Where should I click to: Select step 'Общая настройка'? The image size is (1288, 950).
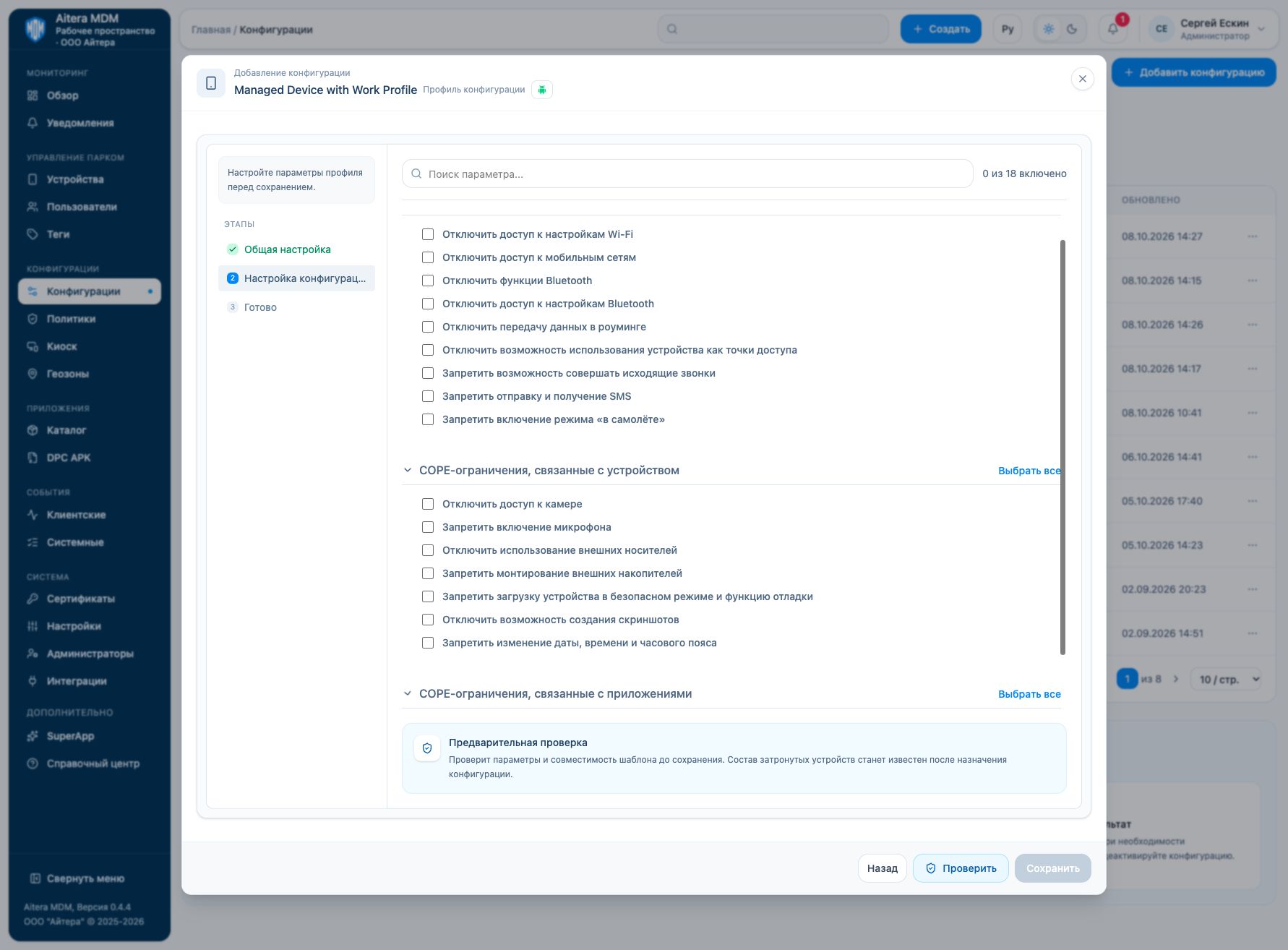[x=296, y=249]
